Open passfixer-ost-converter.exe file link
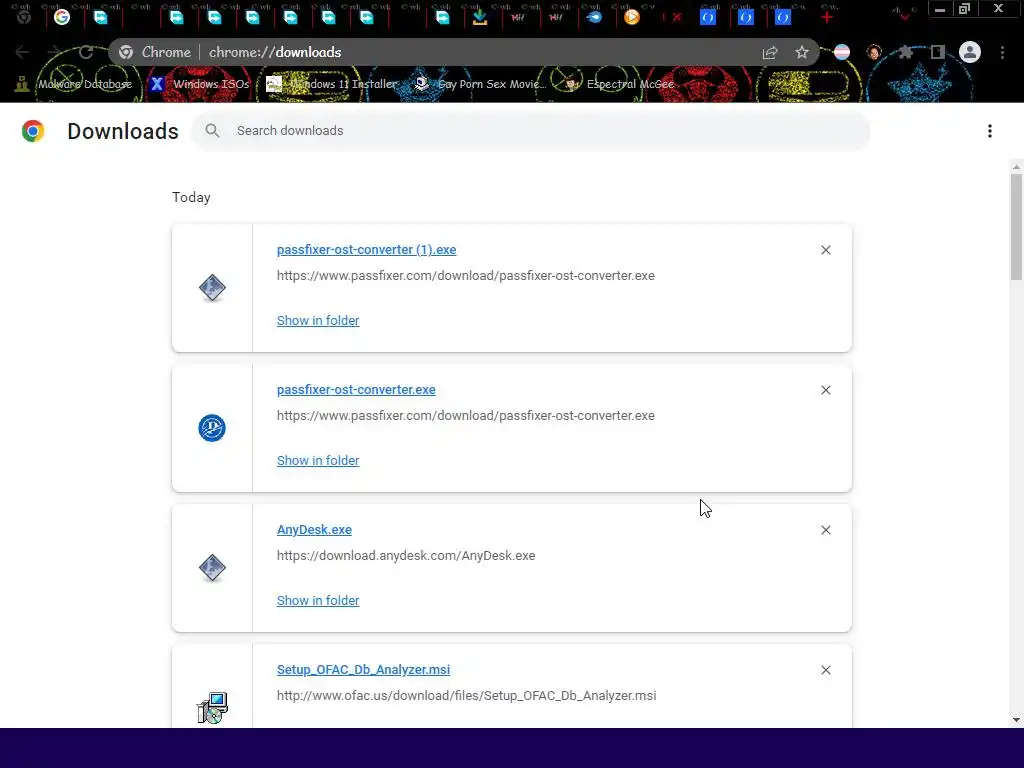The width and height of the screenshot is (1024, 768). [x=356, y=390]
